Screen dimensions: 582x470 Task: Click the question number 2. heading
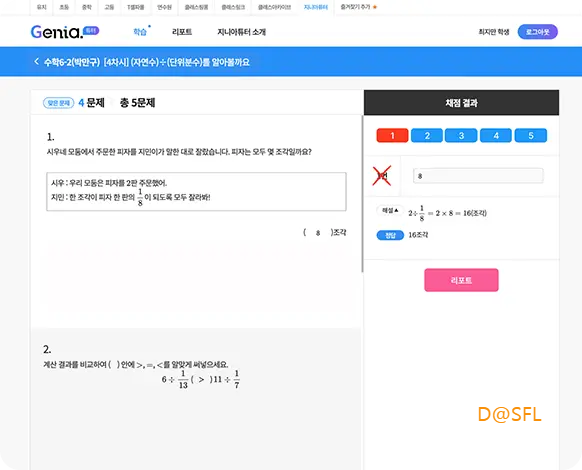47,349
